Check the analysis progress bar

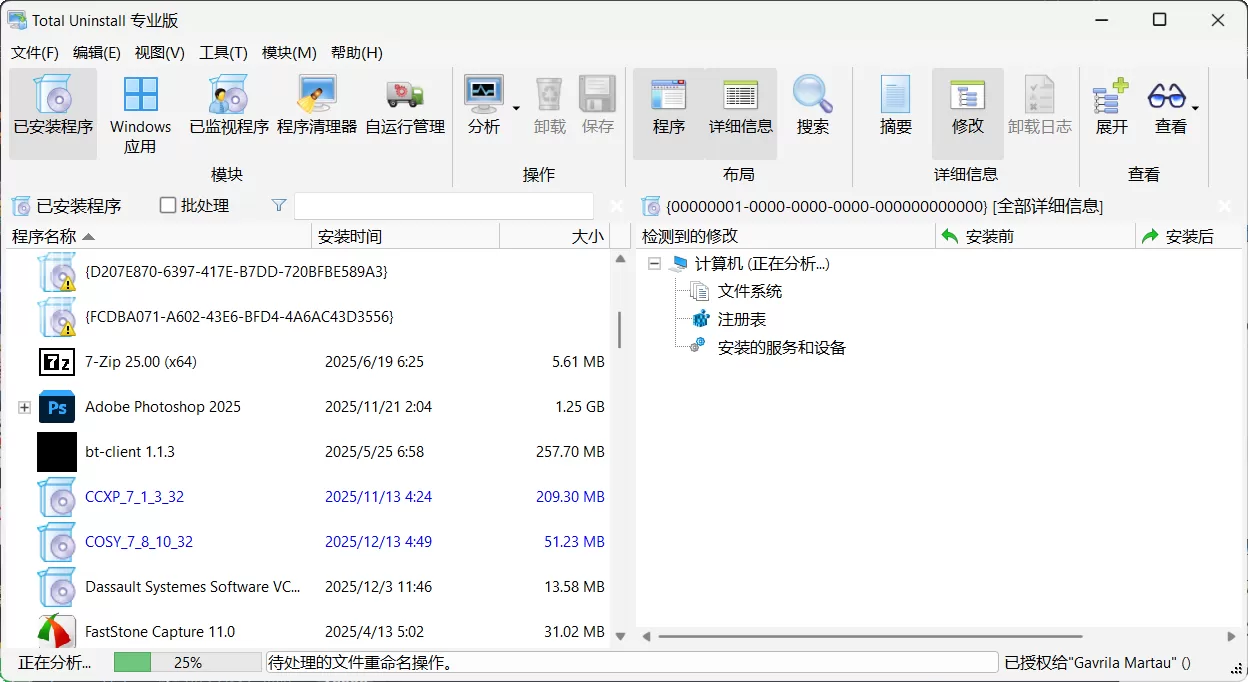click(x=187, y=661)
